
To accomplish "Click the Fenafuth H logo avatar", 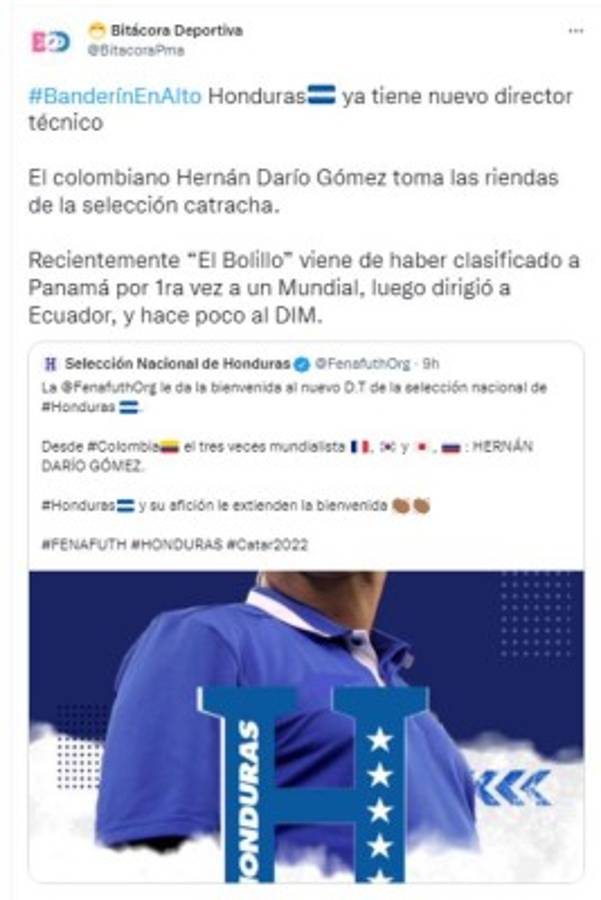I will point(51,363).
